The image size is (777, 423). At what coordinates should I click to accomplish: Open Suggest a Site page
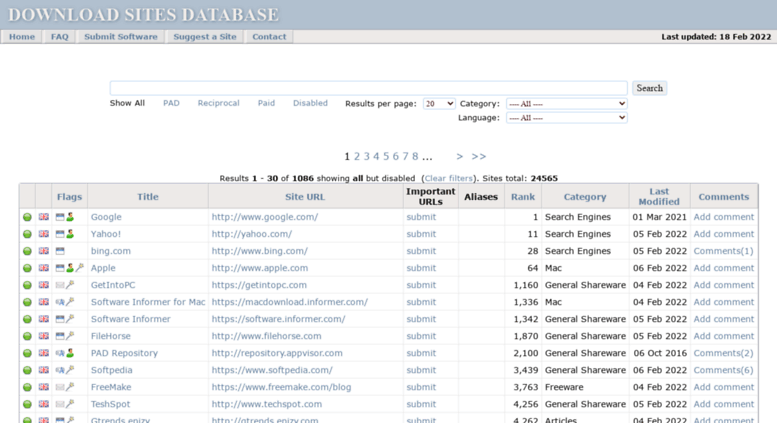click(205, 37)
